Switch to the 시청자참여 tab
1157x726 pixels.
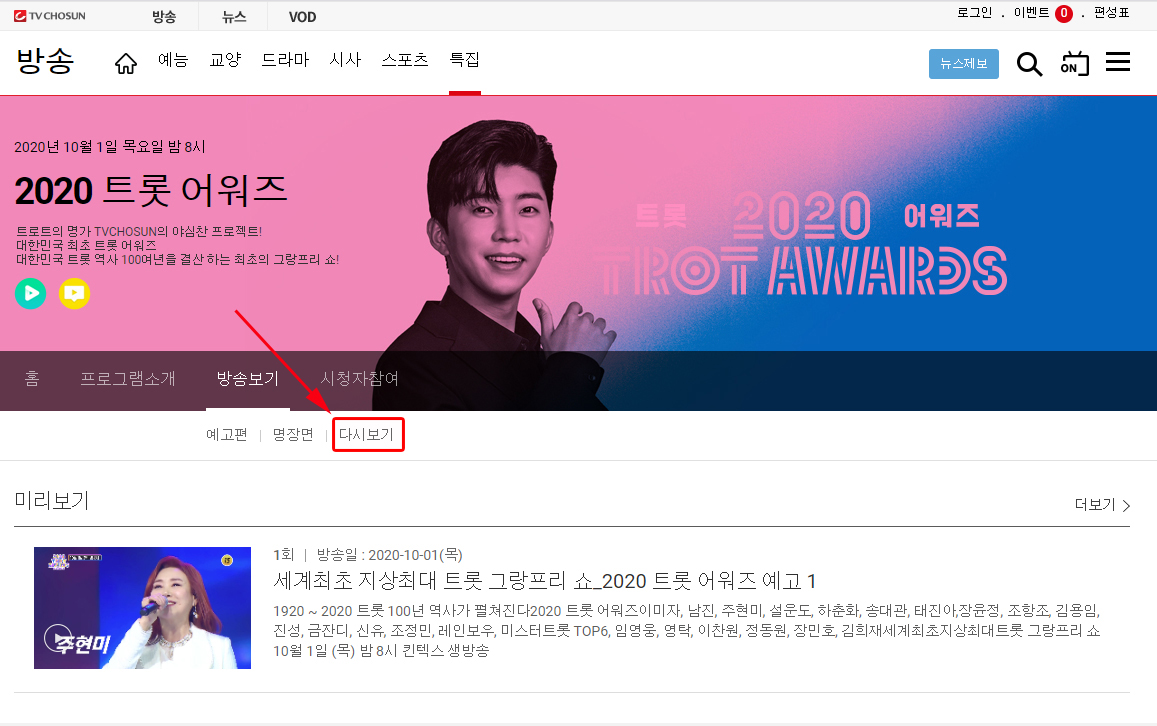(x=359, y=378)
